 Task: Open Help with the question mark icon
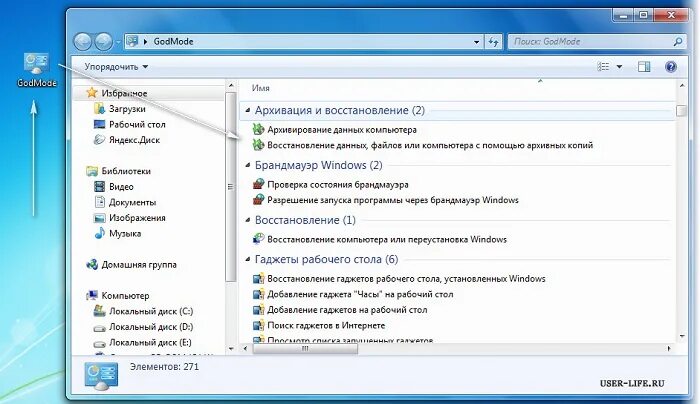point(671,67)
